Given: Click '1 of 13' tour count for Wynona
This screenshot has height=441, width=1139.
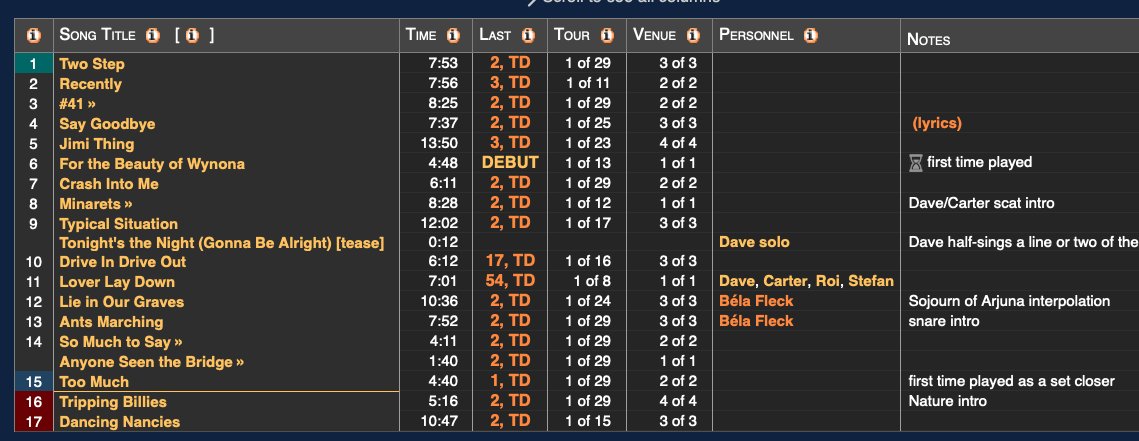Looking at the screenshot, I should pos(588,163).
